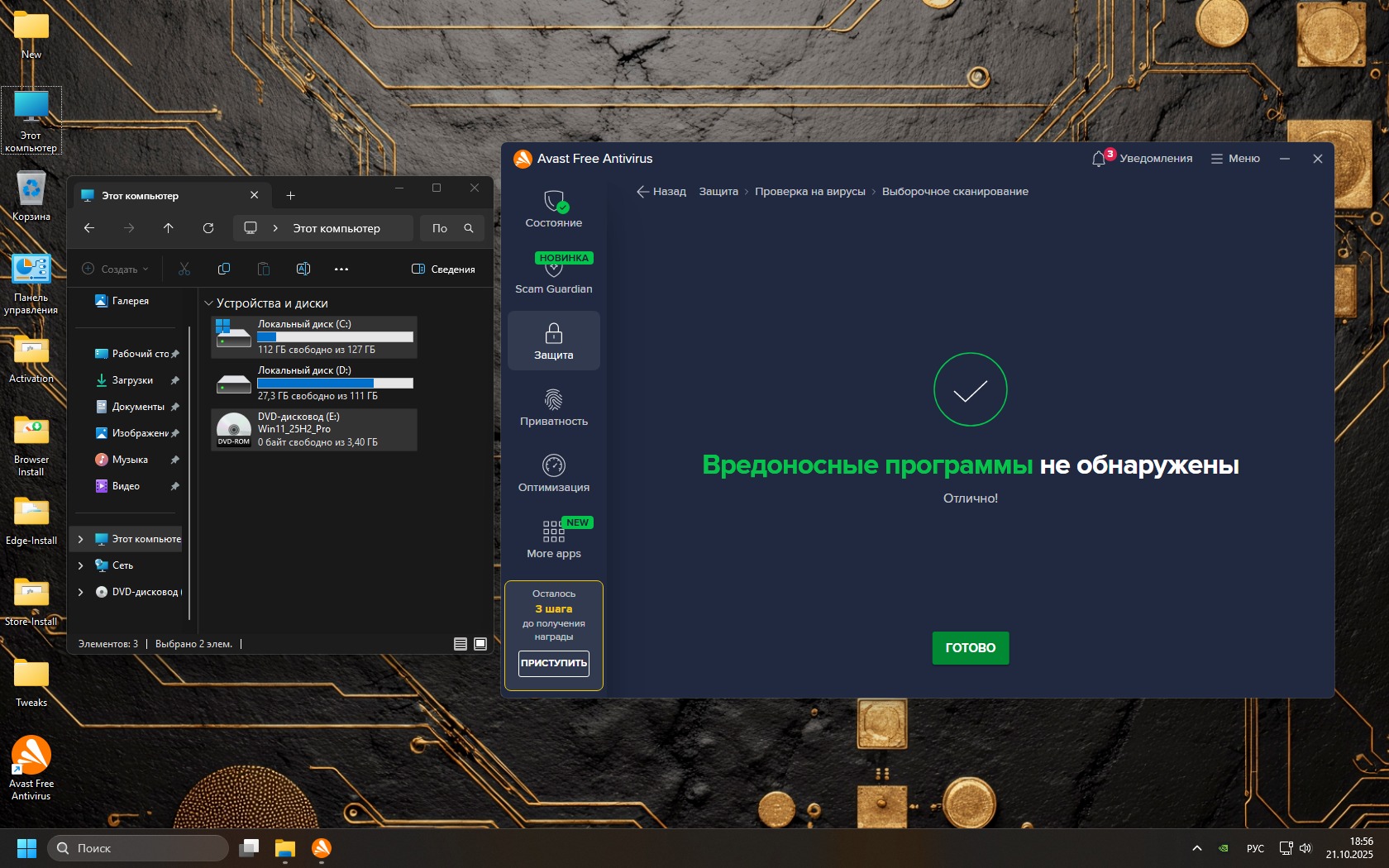Screen dimensions: 1389x868
Task: Click the Explorer search magnifier box
Action: [452, 228]
